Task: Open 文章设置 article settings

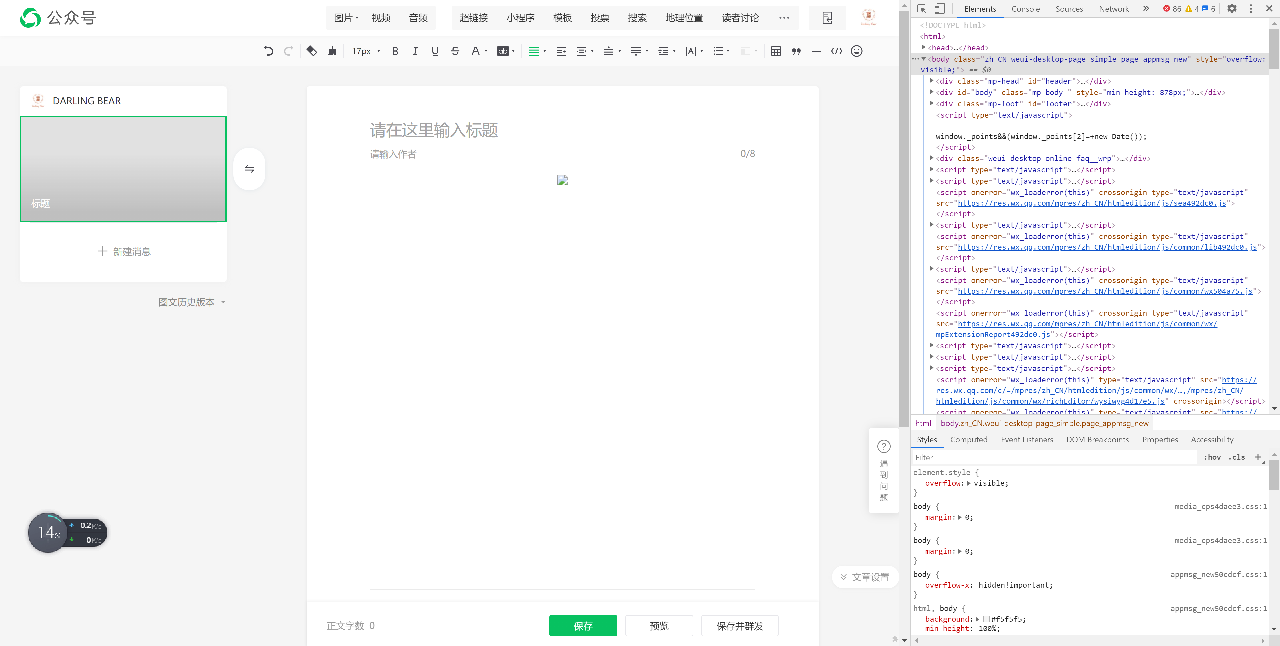Action: coord(865,577)
